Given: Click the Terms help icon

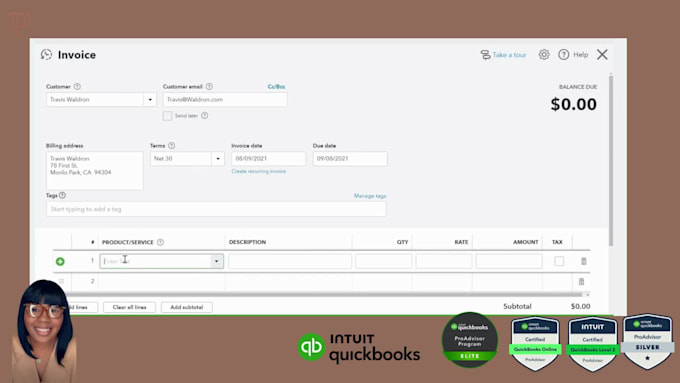Looking at the screenshot, I should click(x=171, y=145).
